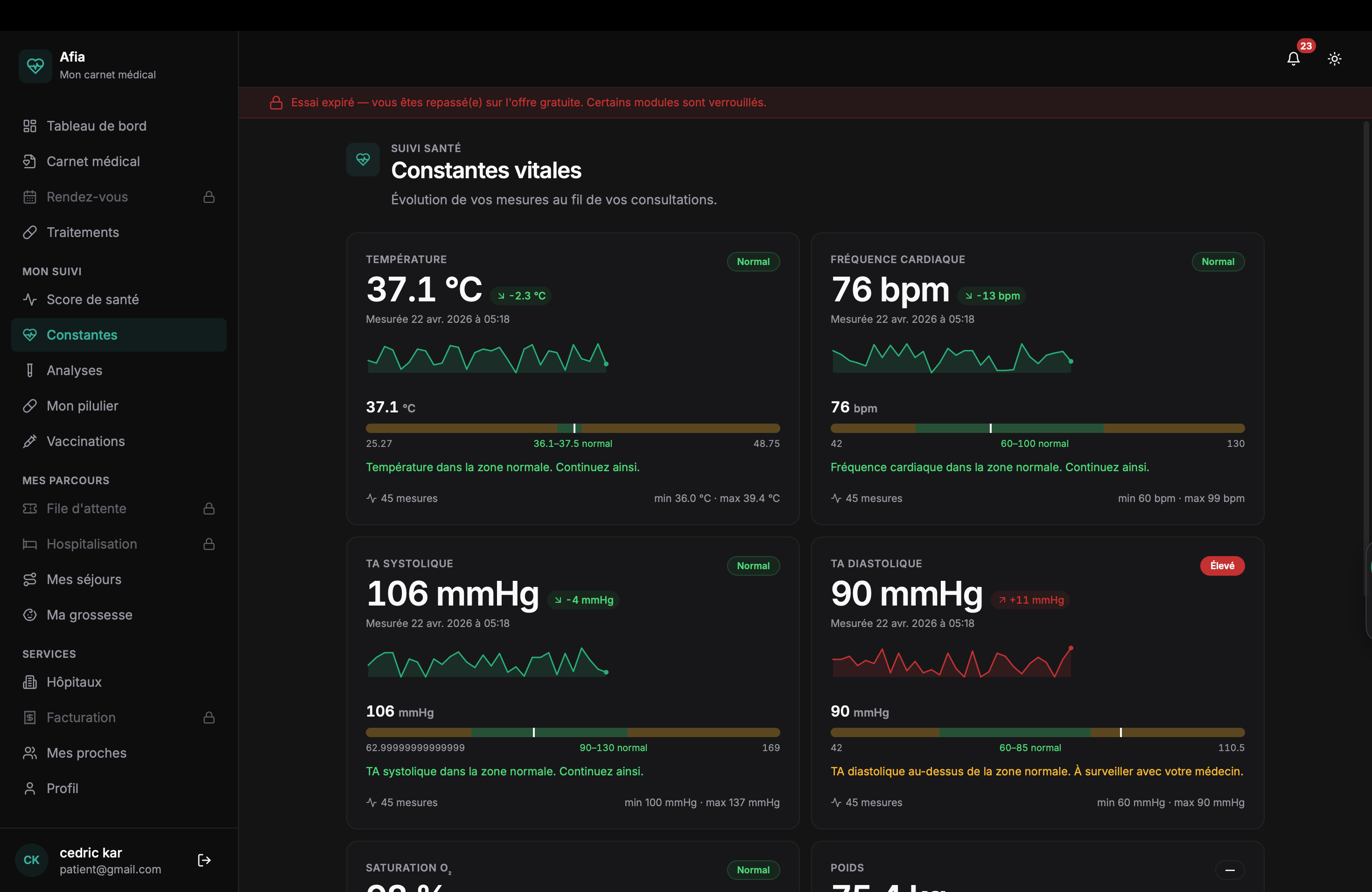Click the locked Rendez-vous item
The image size is (1372, 892).
[119, 197]
